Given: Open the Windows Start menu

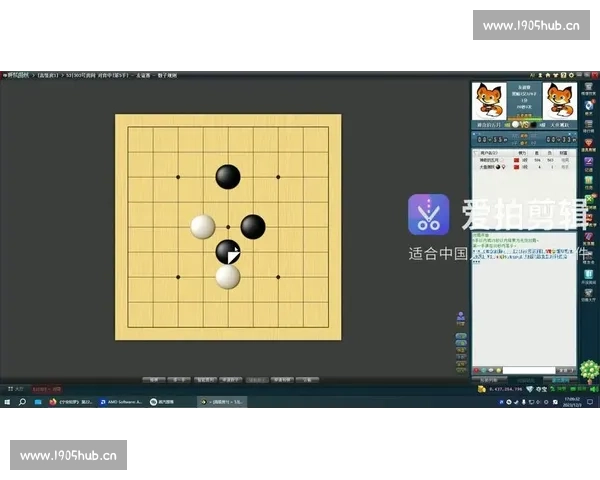Looking at the screenshot, I should pyautogui.click(x=7, y=402).
